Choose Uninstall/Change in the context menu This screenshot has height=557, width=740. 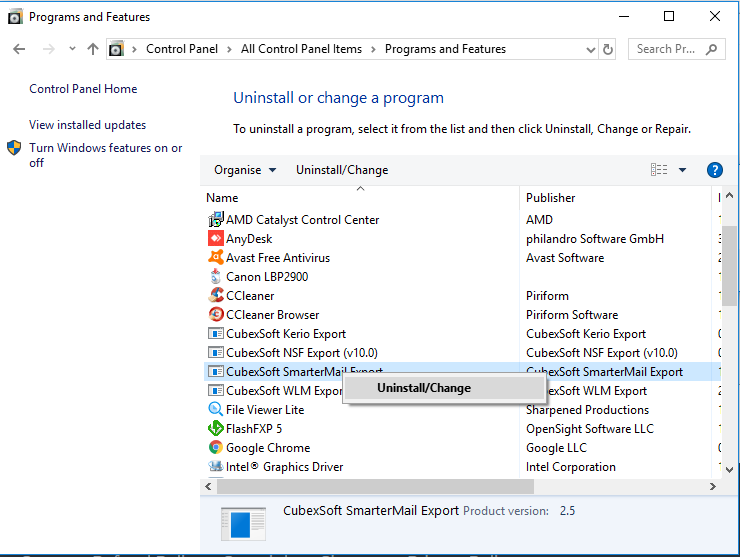[x=443, y=388]
